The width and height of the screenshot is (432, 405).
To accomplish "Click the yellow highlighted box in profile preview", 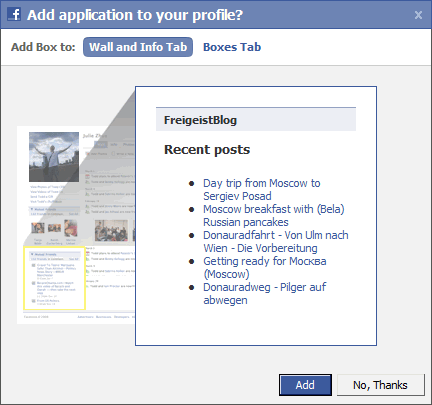I will tap(54, 278).
